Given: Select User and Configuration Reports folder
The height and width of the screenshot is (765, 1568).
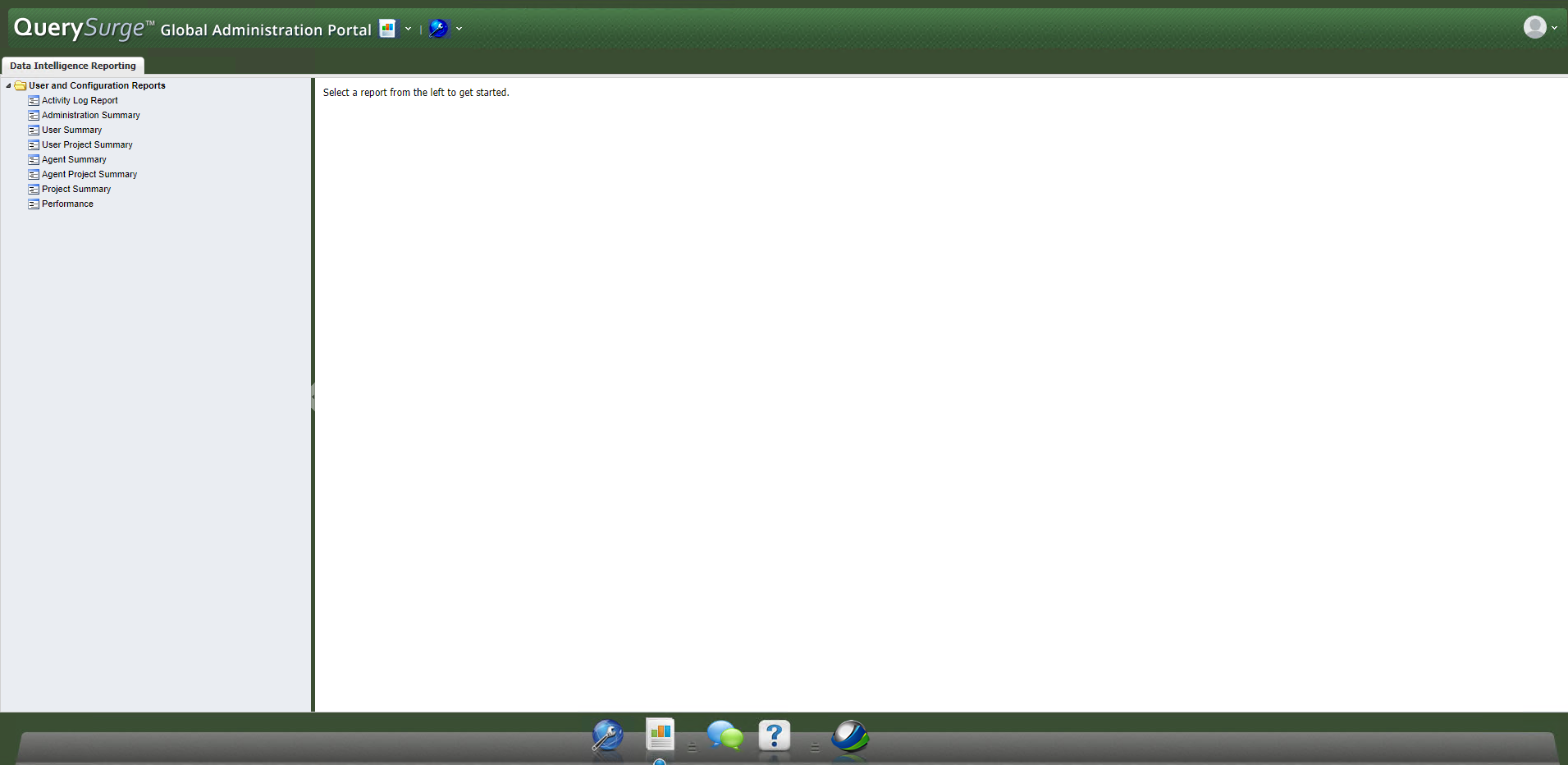Looking at the screenshot, I should click(97, 85).
